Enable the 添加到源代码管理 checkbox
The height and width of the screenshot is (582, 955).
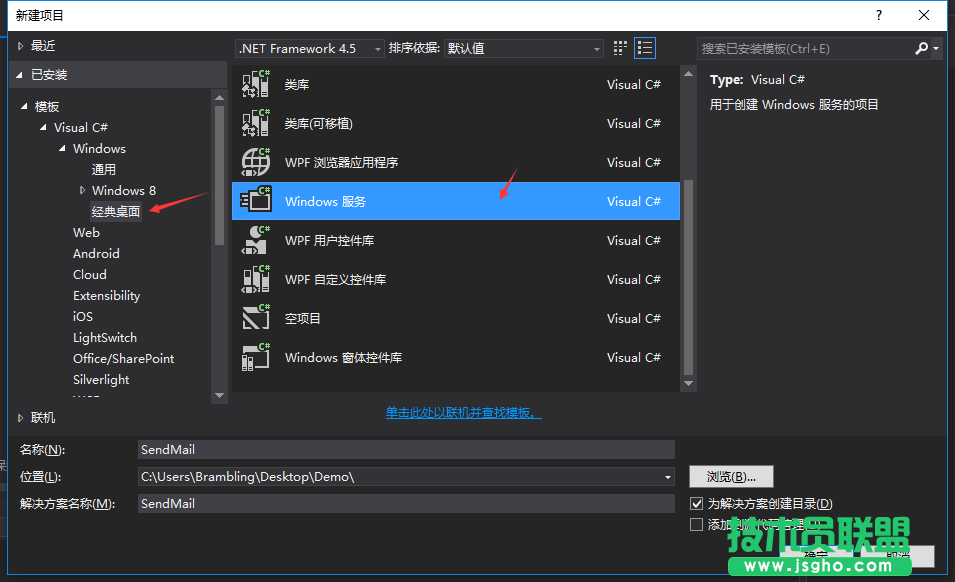pos(697,524)
